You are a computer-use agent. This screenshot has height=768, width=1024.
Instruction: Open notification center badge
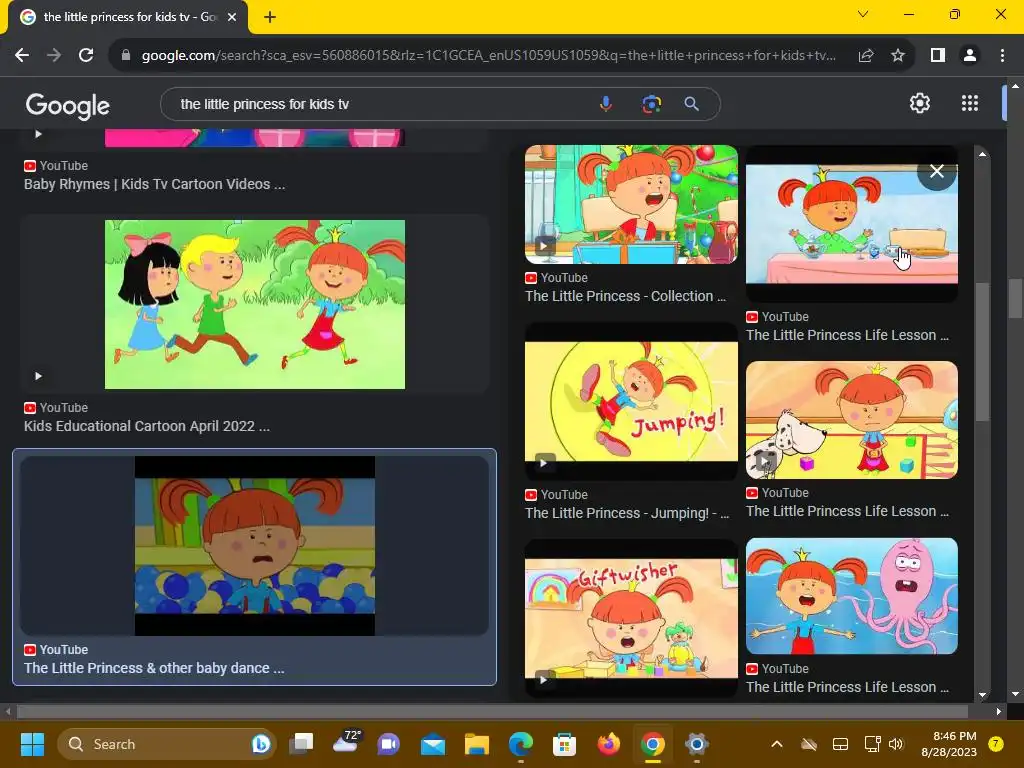995,744
